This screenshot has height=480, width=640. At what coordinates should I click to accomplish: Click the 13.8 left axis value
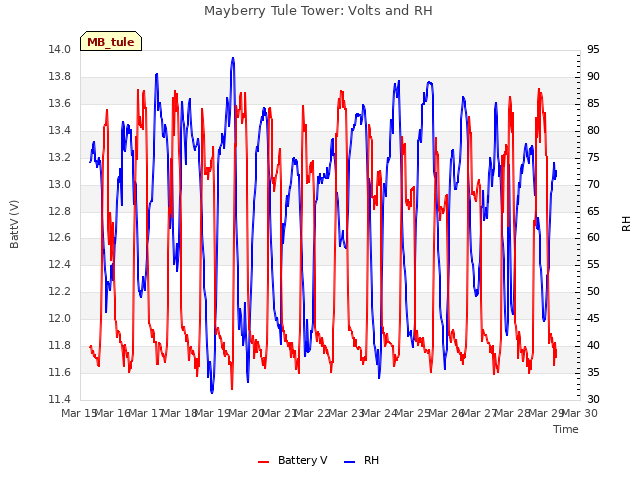[x=60, y=77]
